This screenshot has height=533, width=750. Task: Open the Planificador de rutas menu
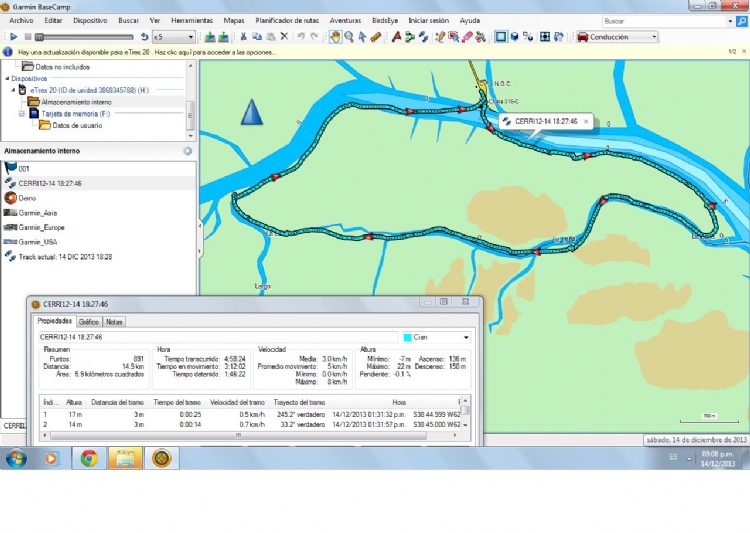[287, 21]
